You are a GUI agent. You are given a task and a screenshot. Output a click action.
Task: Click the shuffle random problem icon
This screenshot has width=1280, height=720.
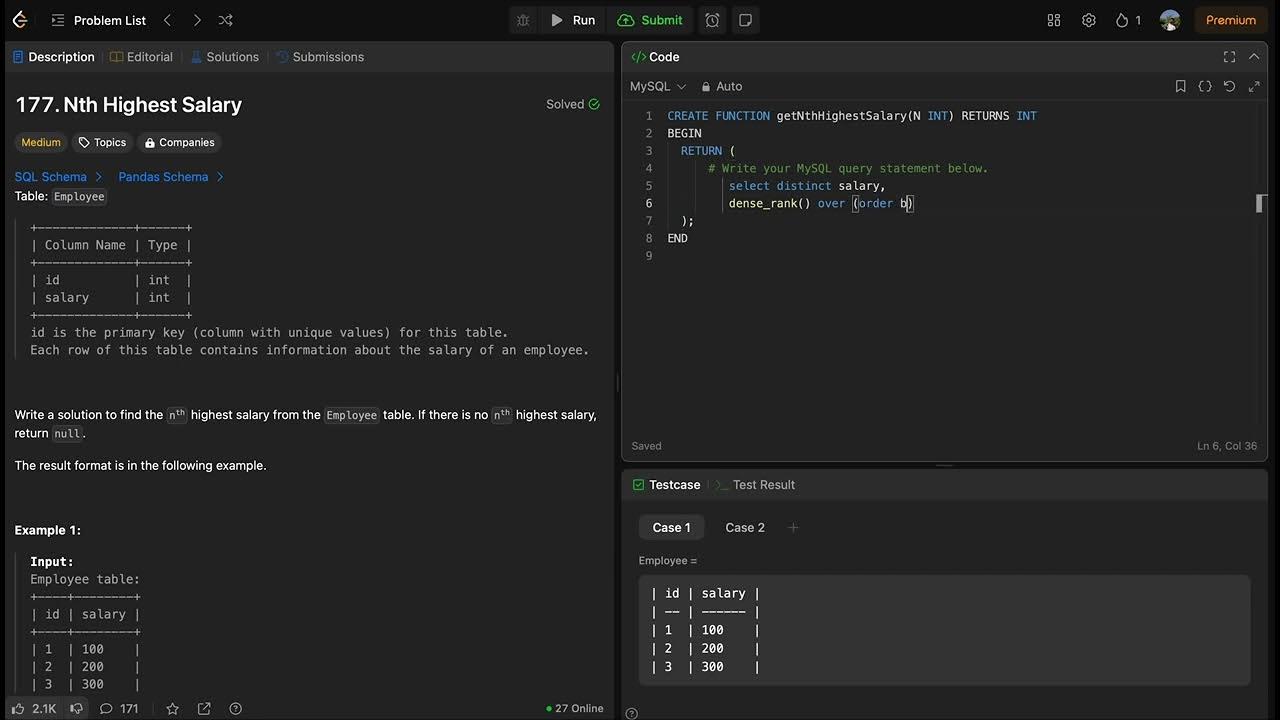[226, 20]
